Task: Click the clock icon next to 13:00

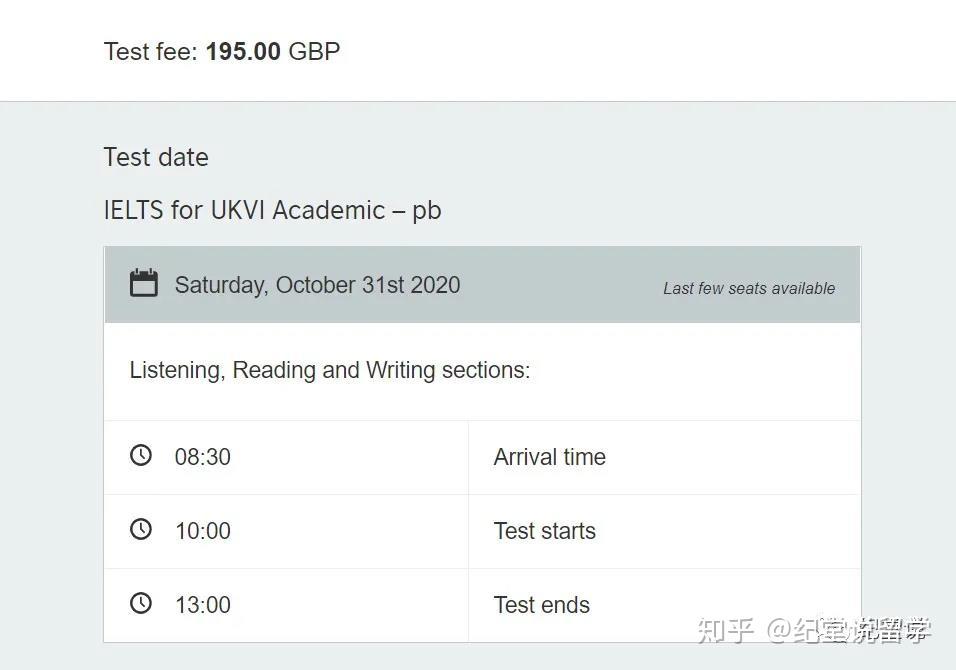Action: pyautogui.click(x=141, y=603)
